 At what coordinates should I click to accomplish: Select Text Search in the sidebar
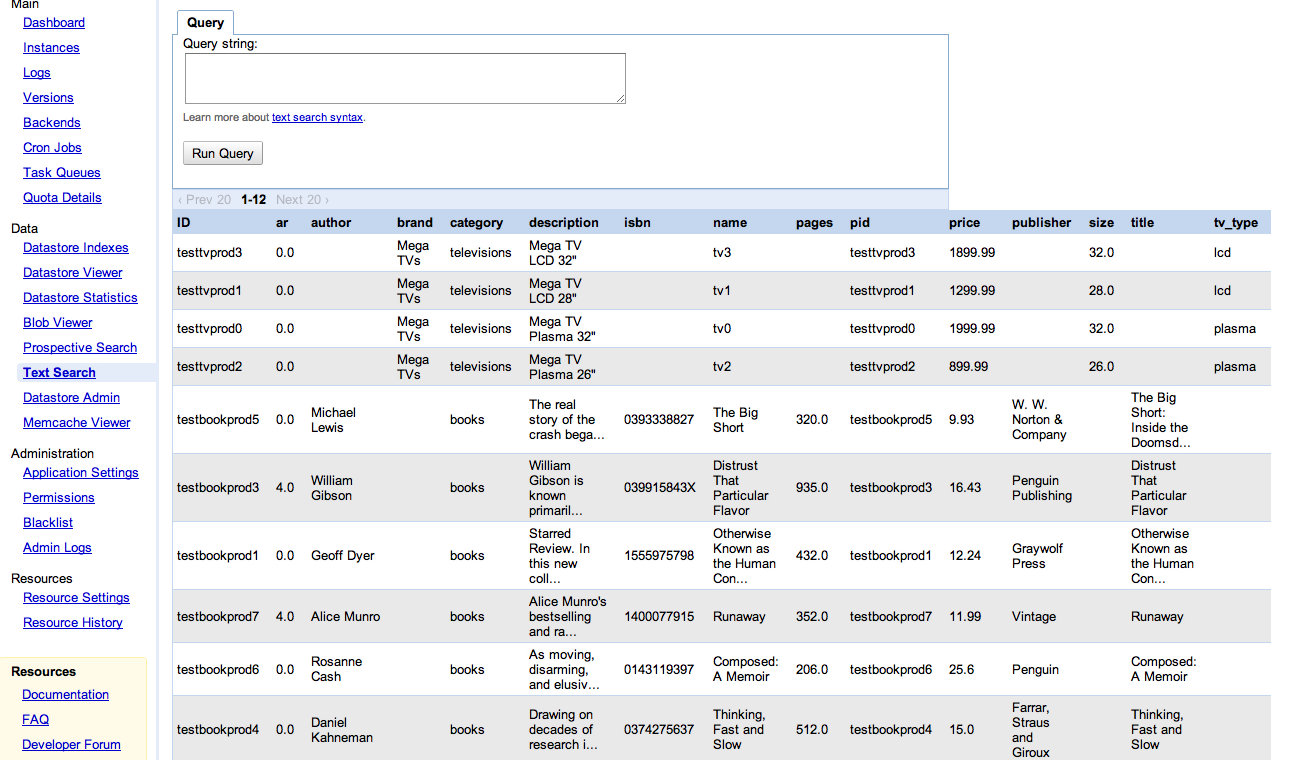point(60,372)
